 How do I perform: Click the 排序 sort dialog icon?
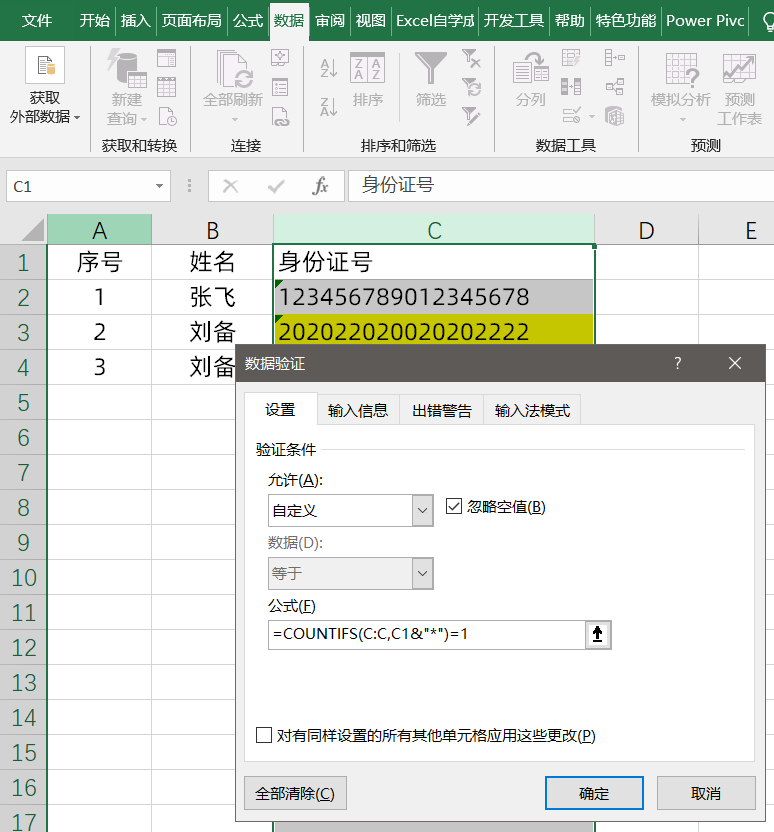(x=367, y=69)
